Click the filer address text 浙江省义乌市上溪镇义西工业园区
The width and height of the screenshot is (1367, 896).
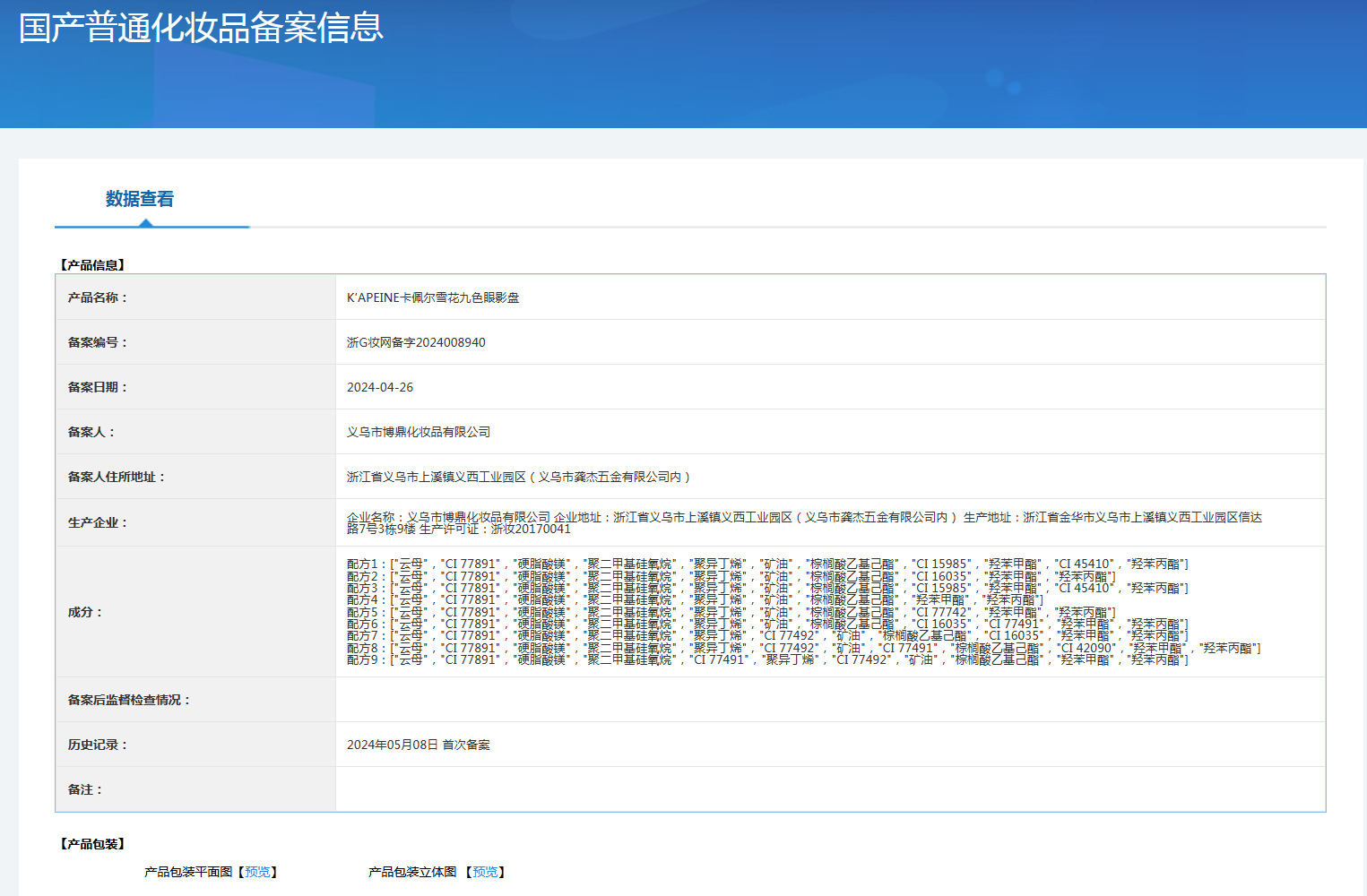(437, 477)
